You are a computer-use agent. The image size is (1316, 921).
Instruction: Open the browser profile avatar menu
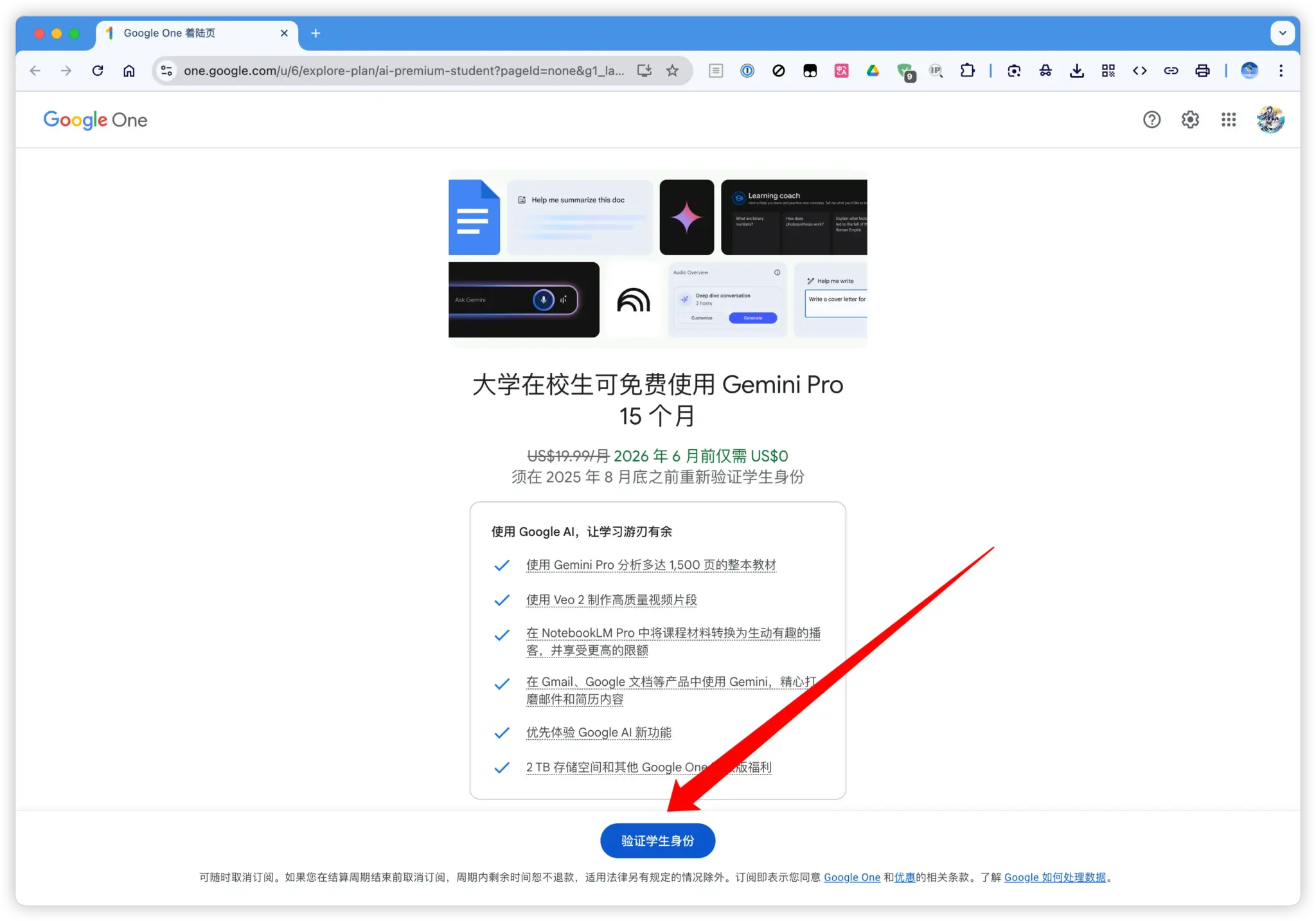pos(1249,71)
